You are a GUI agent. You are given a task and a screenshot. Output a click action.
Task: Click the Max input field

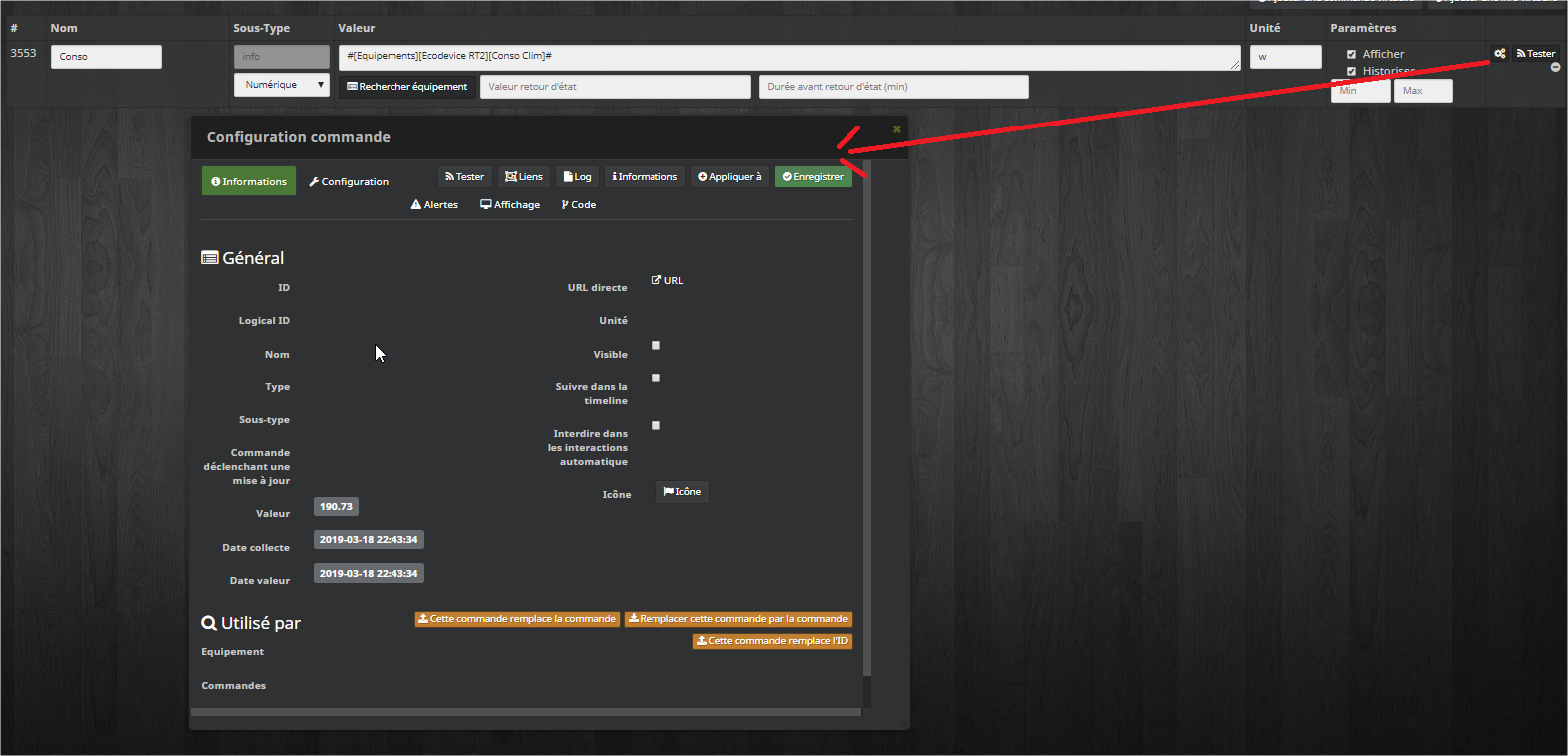click(x=1423, y=91)
